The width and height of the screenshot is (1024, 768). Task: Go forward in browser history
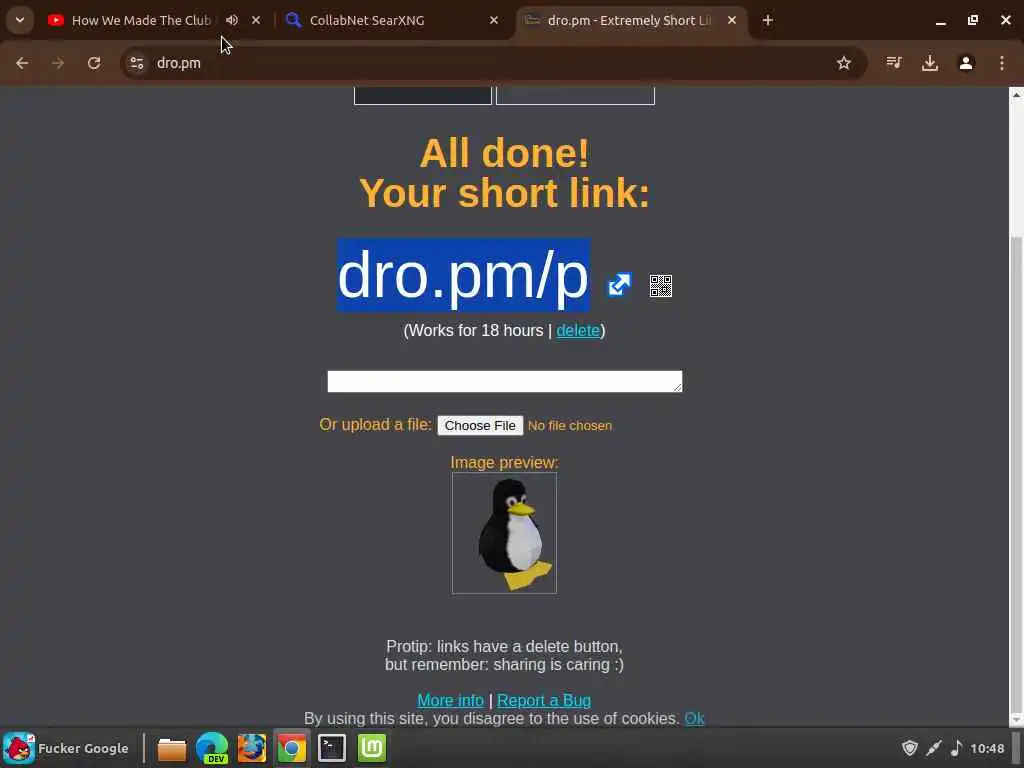click(x=58, y=63)
